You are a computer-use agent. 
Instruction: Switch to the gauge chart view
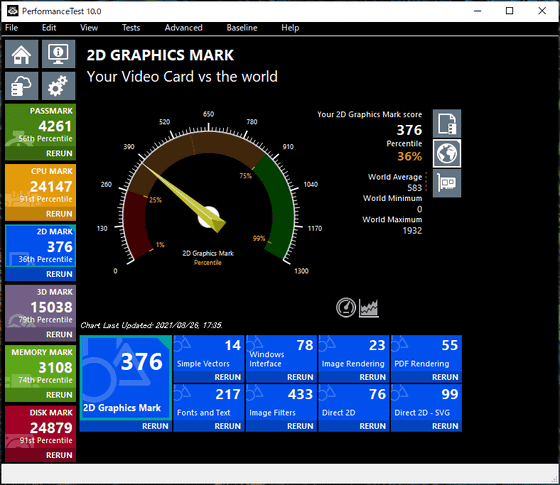[346, 308]
